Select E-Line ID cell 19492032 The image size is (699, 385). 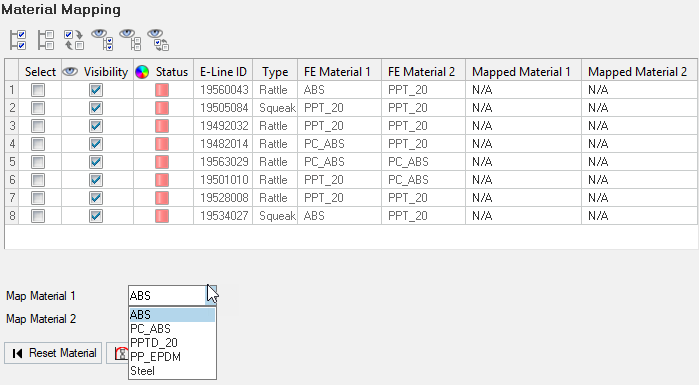223,126
